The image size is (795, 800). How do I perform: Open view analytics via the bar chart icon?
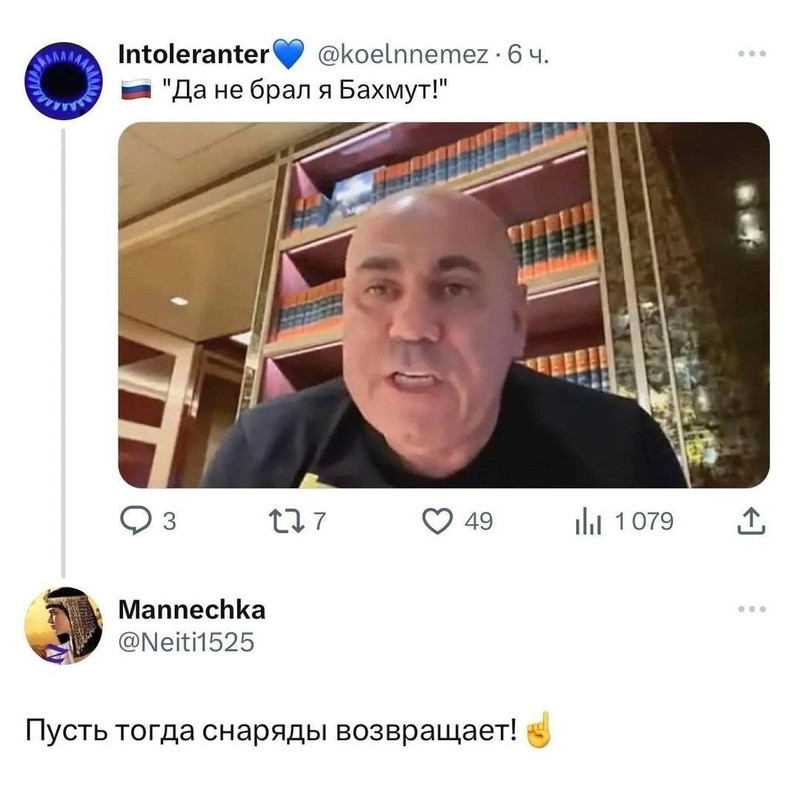click(x=588, y=522)
